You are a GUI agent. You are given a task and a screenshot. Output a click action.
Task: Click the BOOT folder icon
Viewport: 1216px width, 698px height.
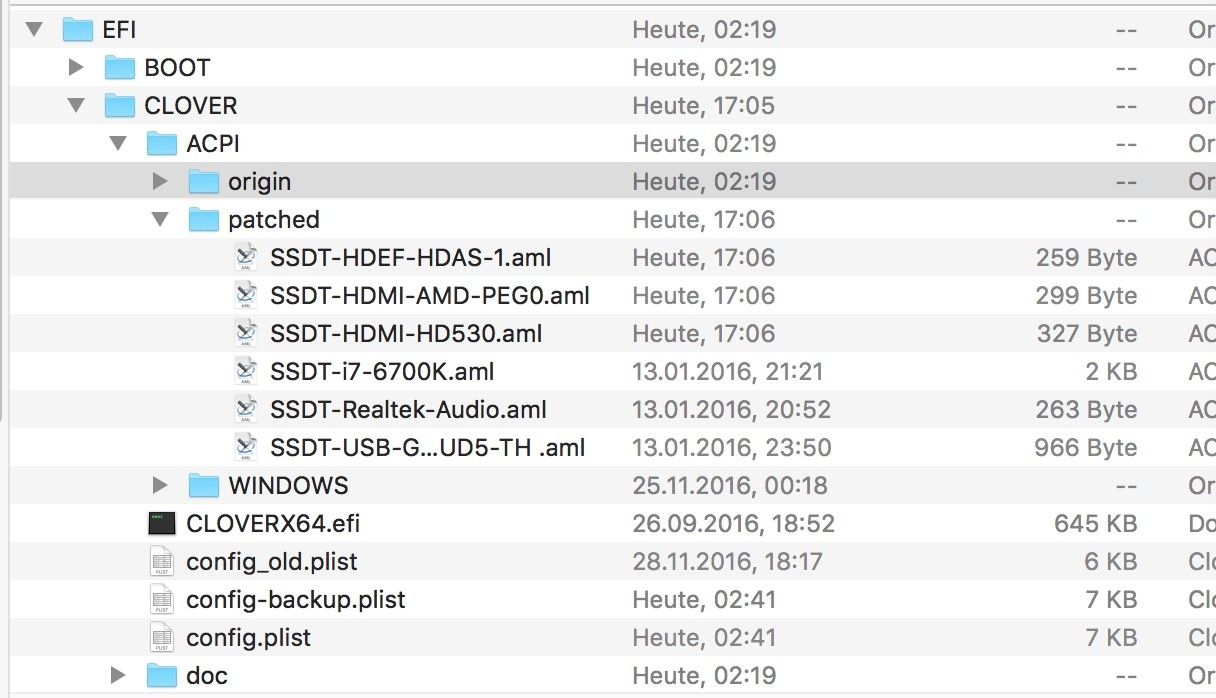120,68
